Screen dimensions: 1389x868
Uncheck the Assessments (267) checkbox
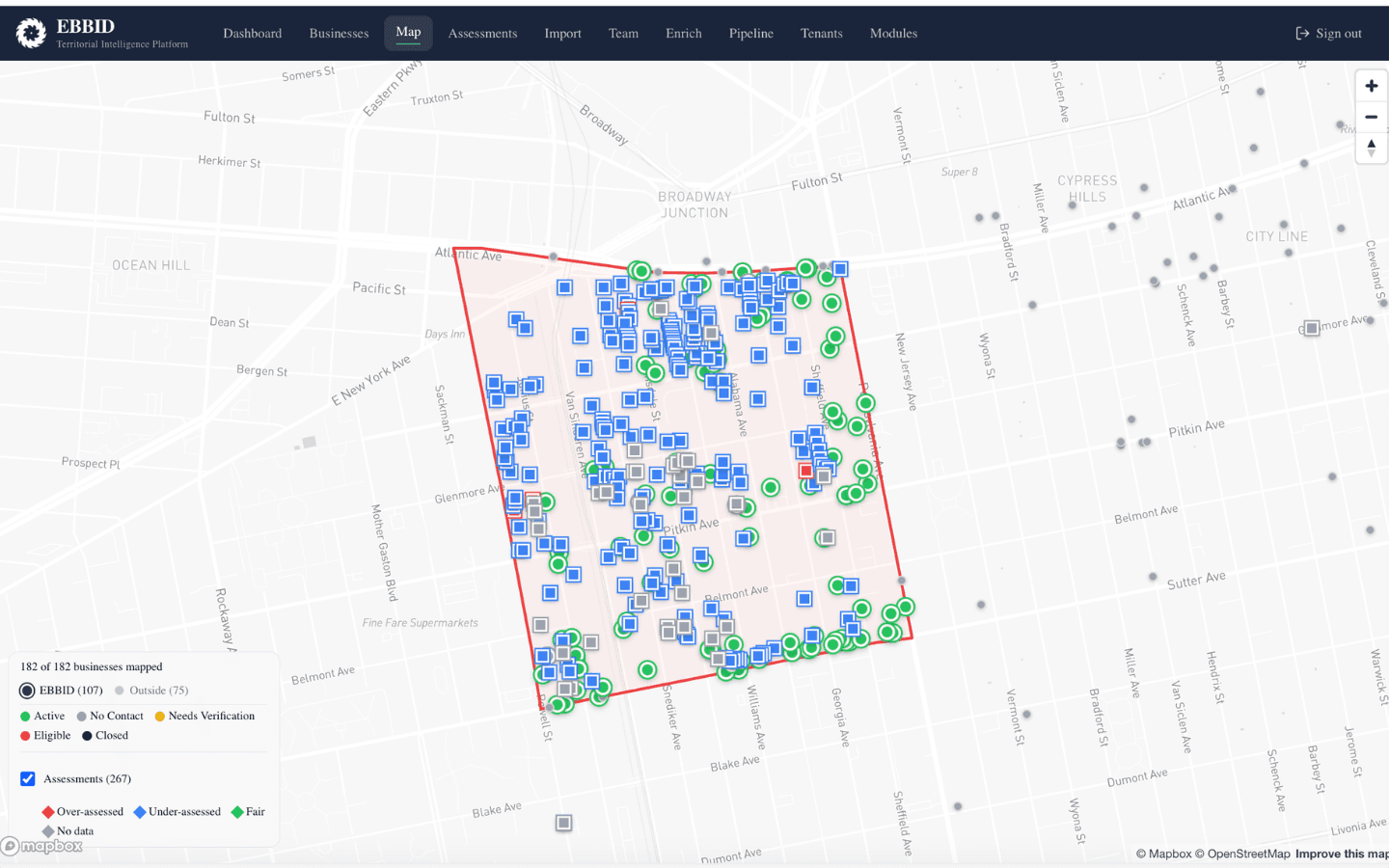pos(28,778)
